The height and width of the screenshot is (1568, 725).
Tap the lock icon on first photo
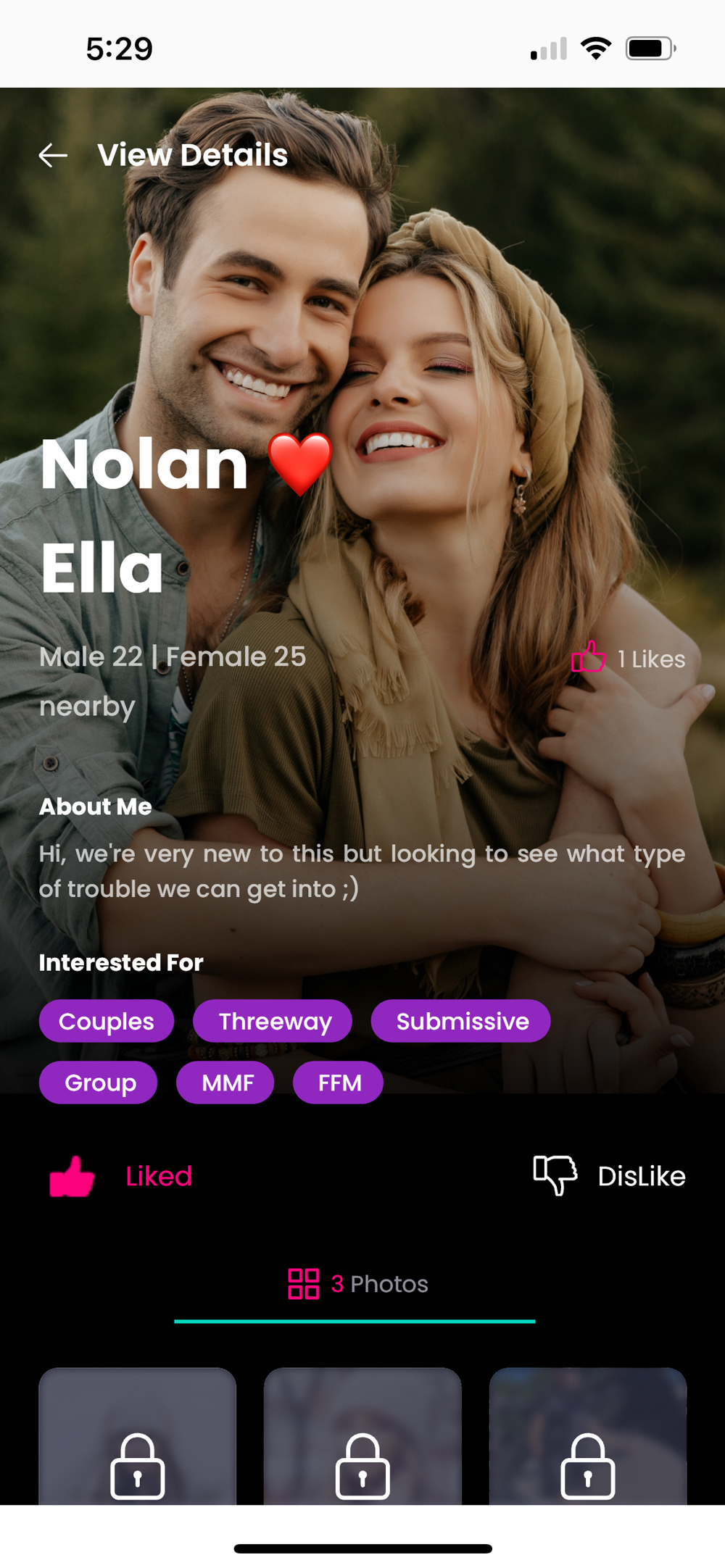pyautogui.click(x=138, y=1467)
